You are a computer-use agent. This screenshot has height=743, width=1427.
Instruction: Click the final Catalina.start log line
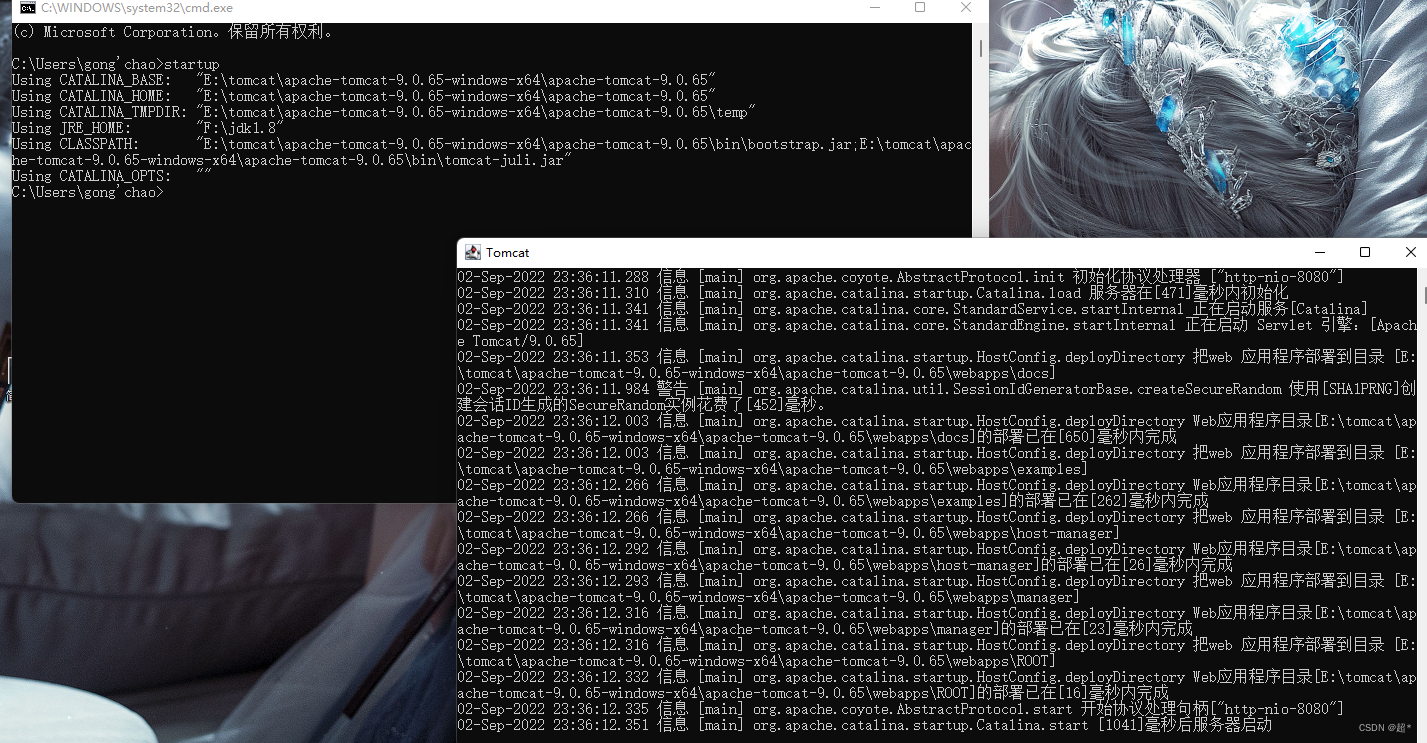coord(865,725)
